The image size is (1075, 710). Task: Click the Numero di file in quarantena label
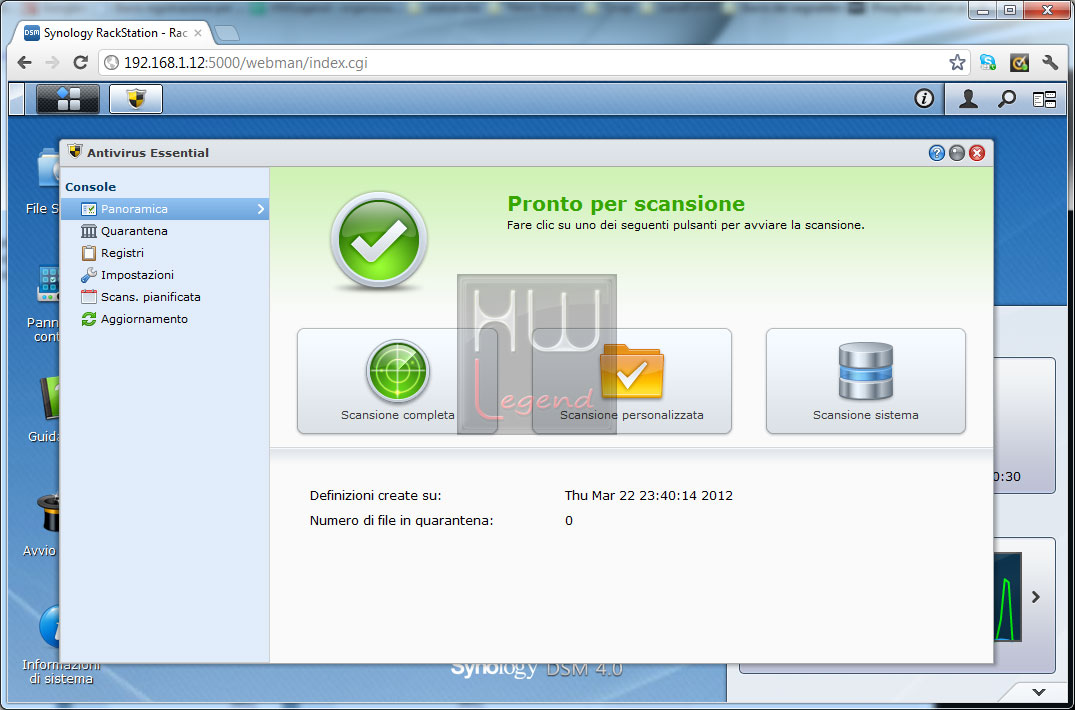401,521
